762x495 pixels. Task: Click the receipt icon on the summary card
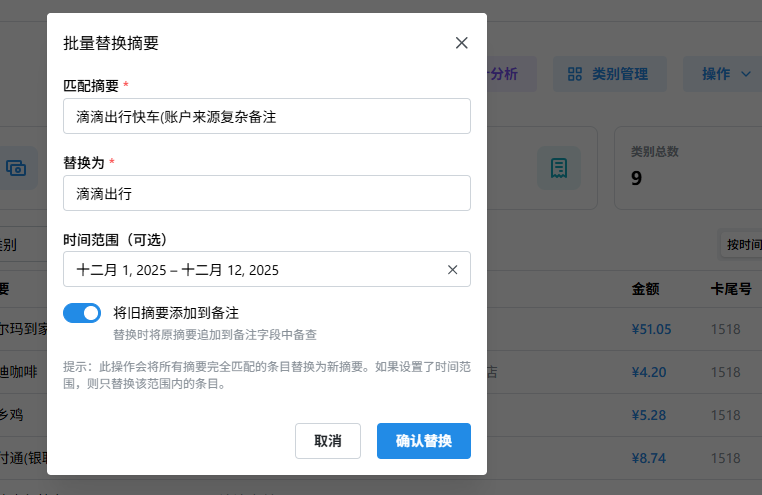point(558,168)
